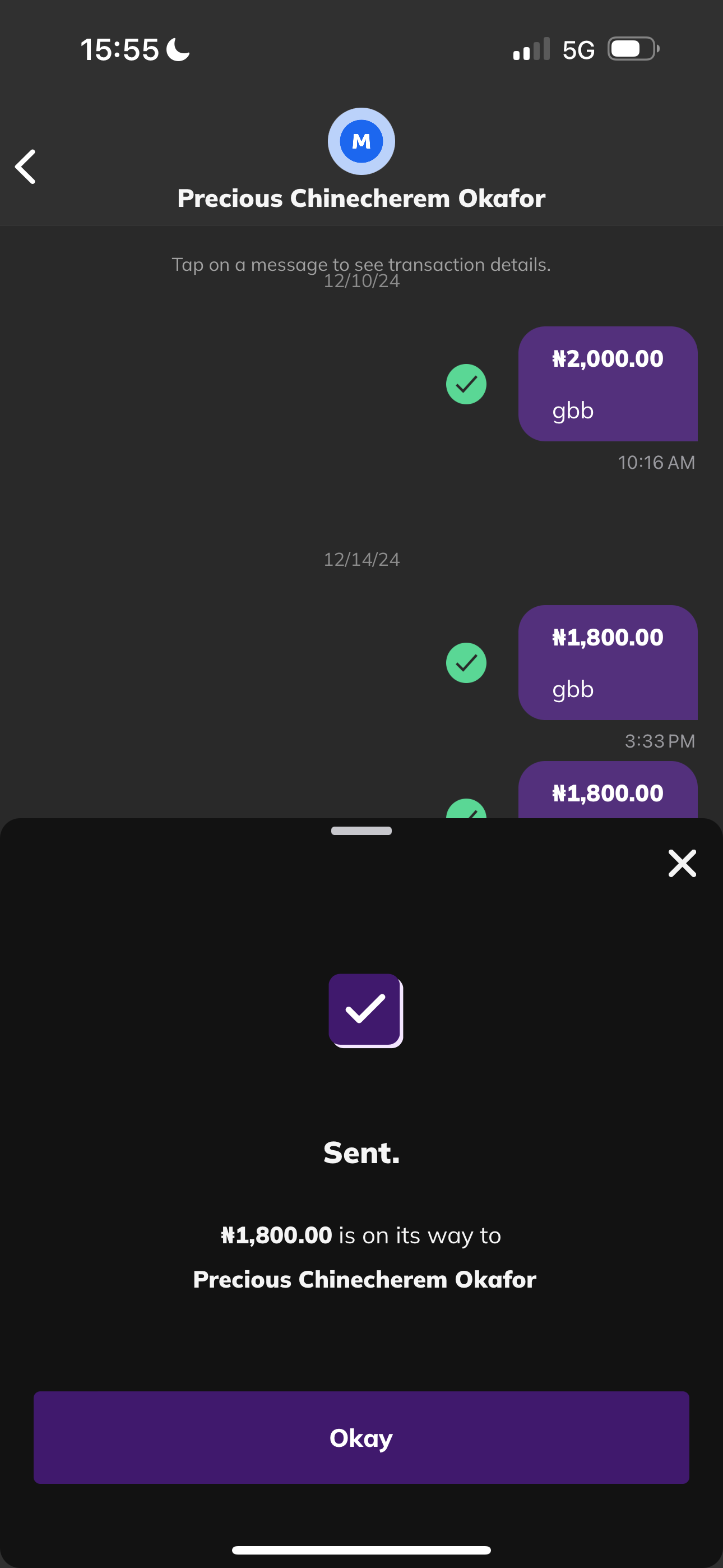Tap the 12/14/24 date separator
The height and width of the screenshot is (1568, 723).
click(361, 559)
